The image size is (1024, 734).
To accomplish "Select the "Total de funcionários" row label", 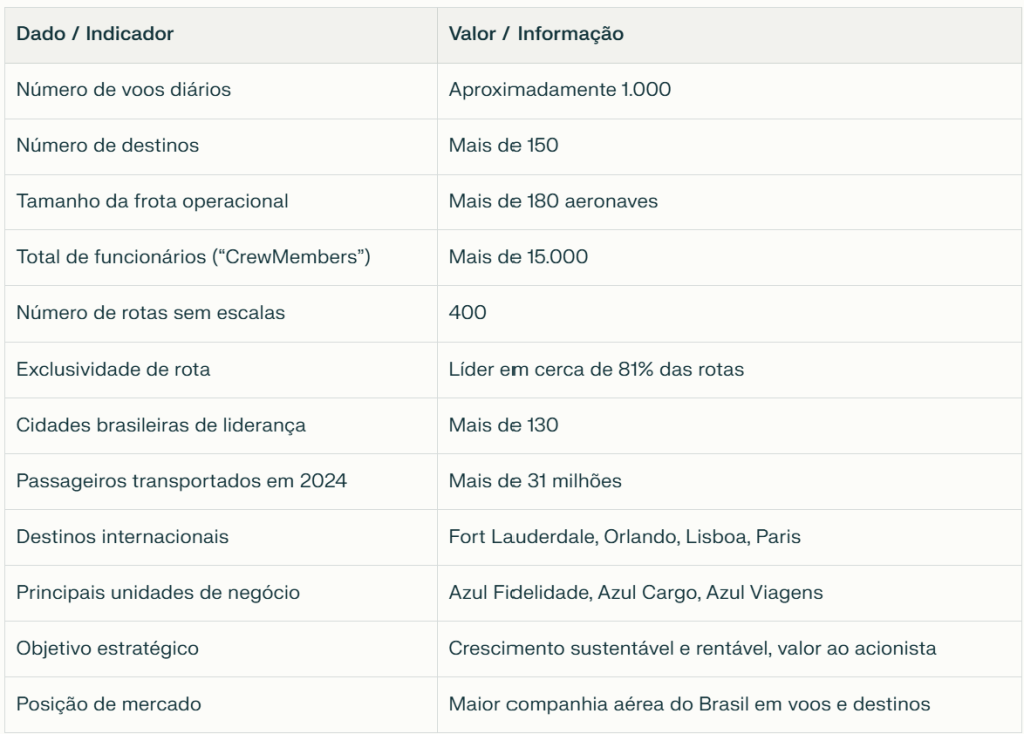I will [x=193, y=257].
